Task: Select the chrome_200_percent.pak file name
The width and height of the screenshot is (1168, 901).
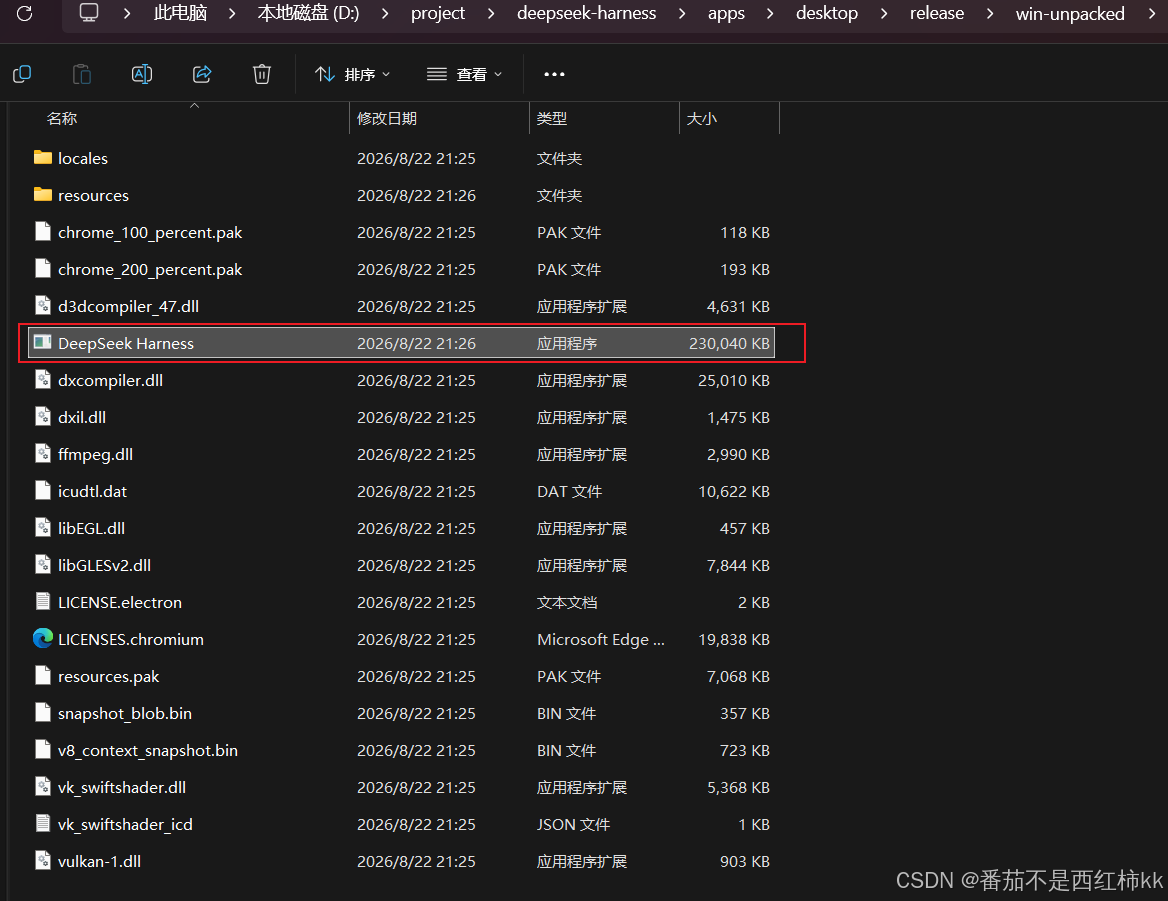Action: click(150, 270)
